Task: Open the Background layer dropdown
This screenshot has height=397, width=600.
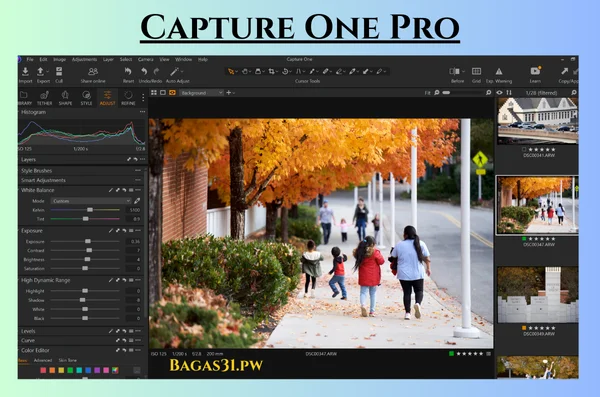Action: click(x=201, y=93)
